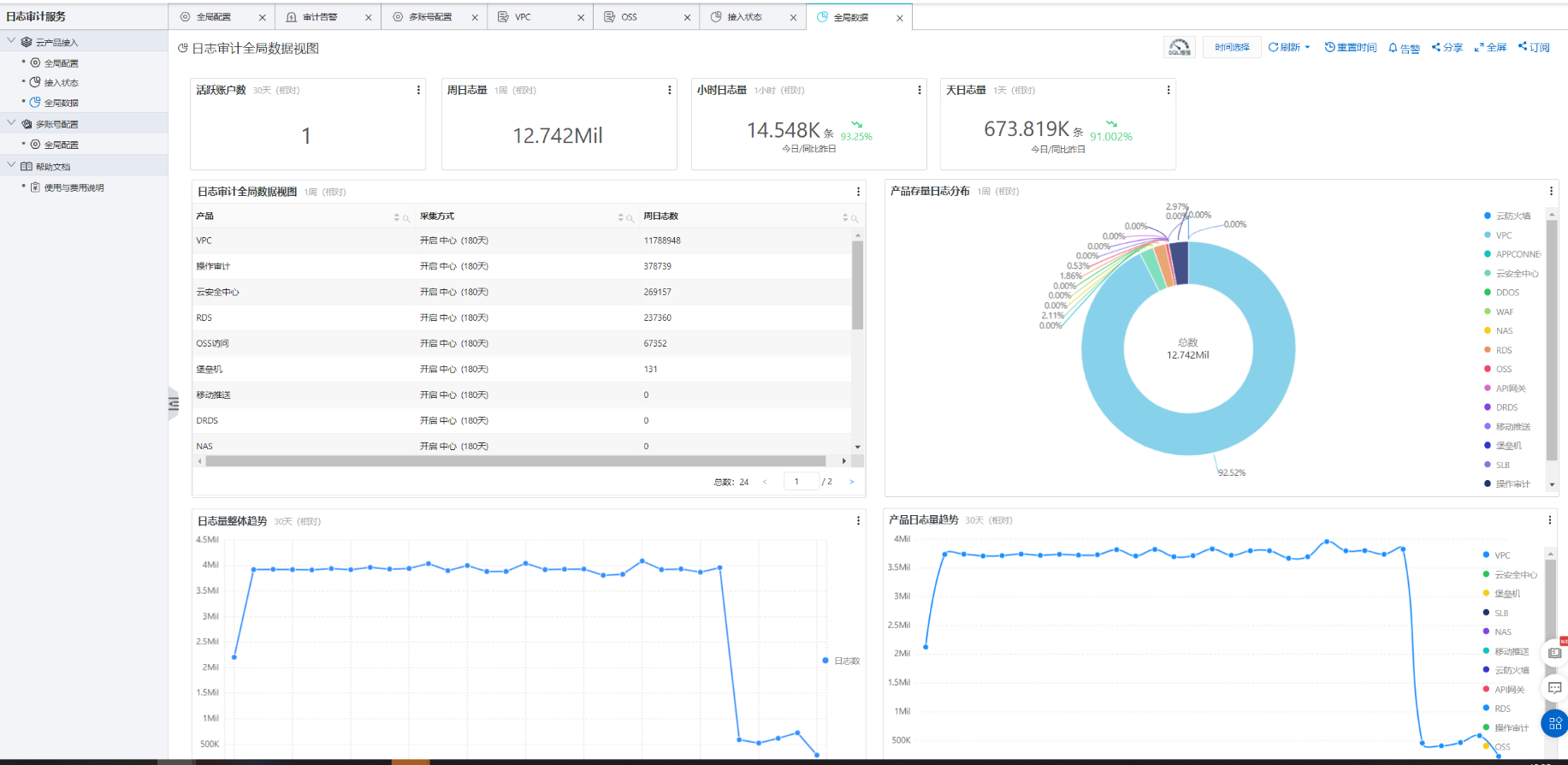The width and height of the screenshot is (1568, 765).
Task: Close the OSS tab
Action: 687,18
